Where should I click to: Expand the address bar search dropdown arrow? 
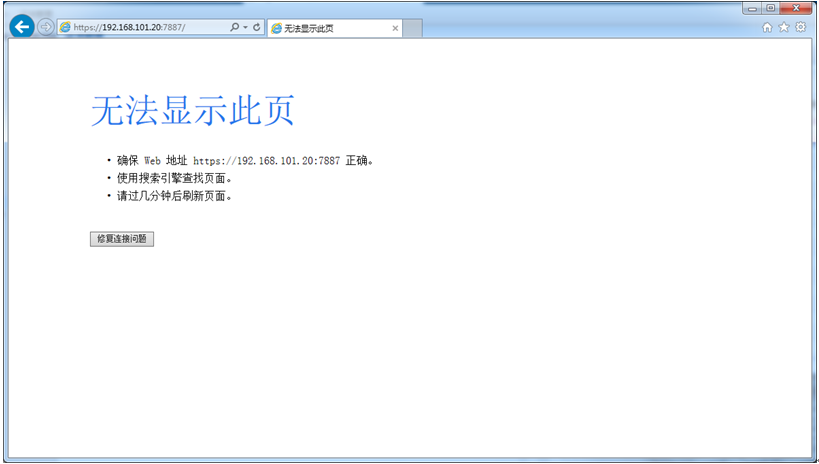click(x=245, y=27)
